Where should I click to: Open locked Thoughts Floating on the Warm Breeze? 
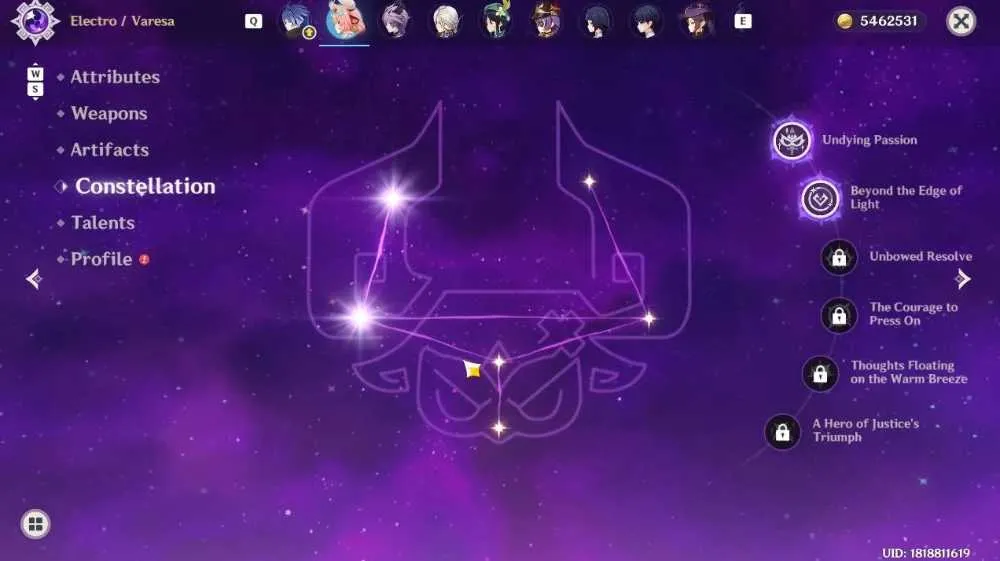coord(820,374)
